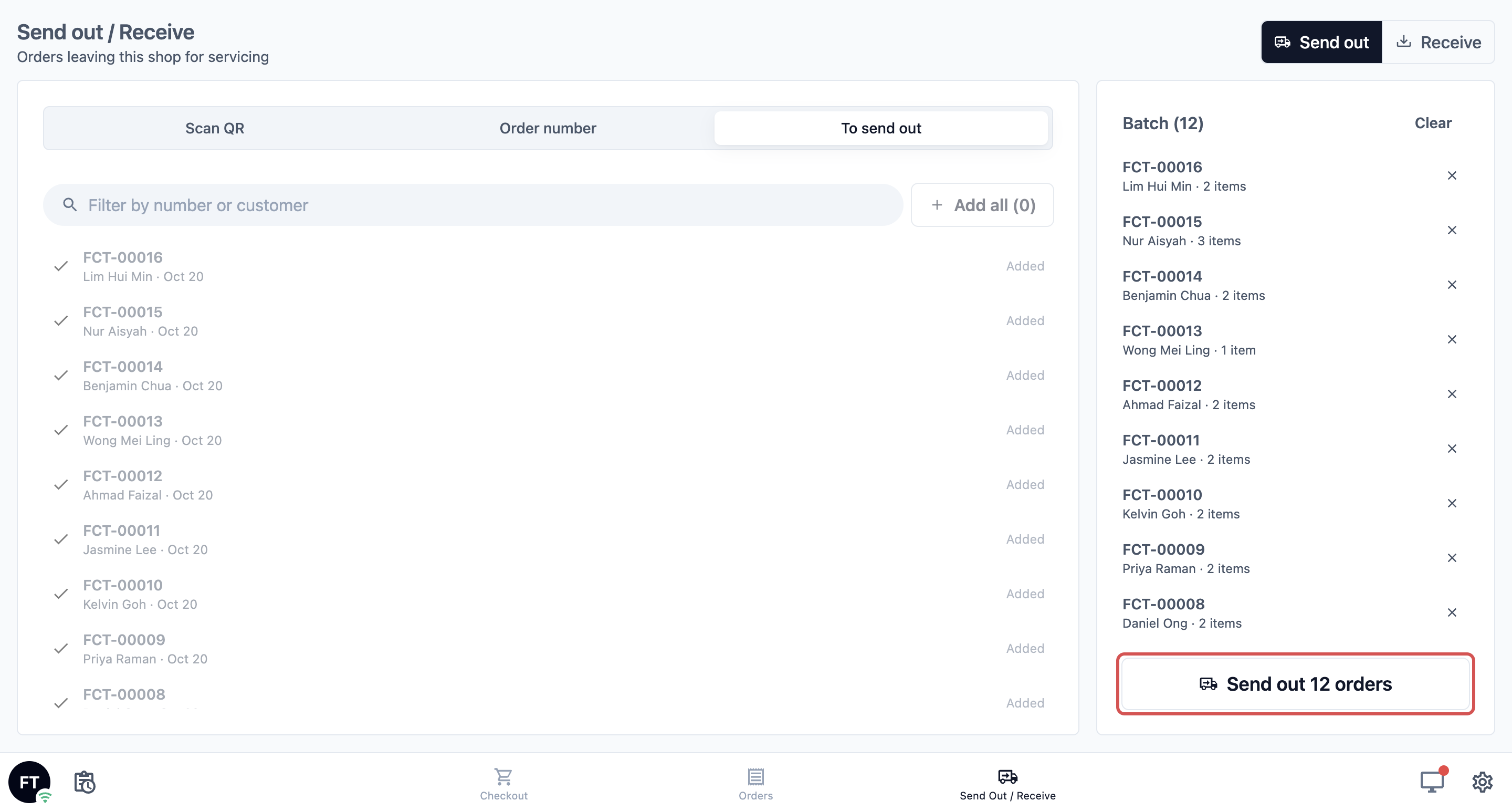Click FCT-00010 Kelvin Goh order row
The height and width of the screenshot is (811, 1512).
tap(548, 594)
